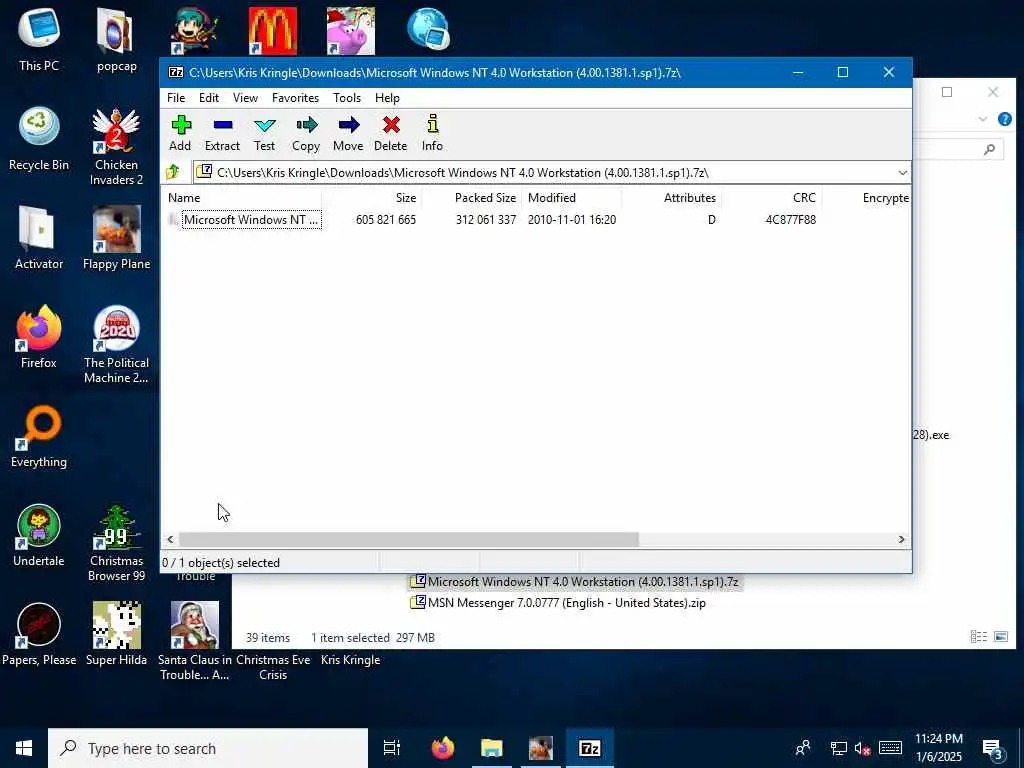This screenshot has height=768, width=1024.
Task: Sort by the Attributes column header
Action: (671, 198)
